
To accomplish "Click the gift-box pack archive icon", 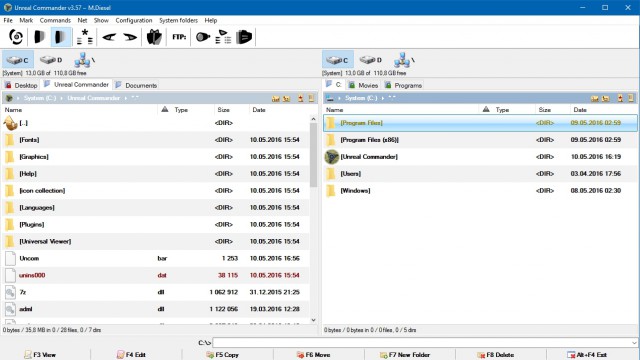I will coord(154,37).
